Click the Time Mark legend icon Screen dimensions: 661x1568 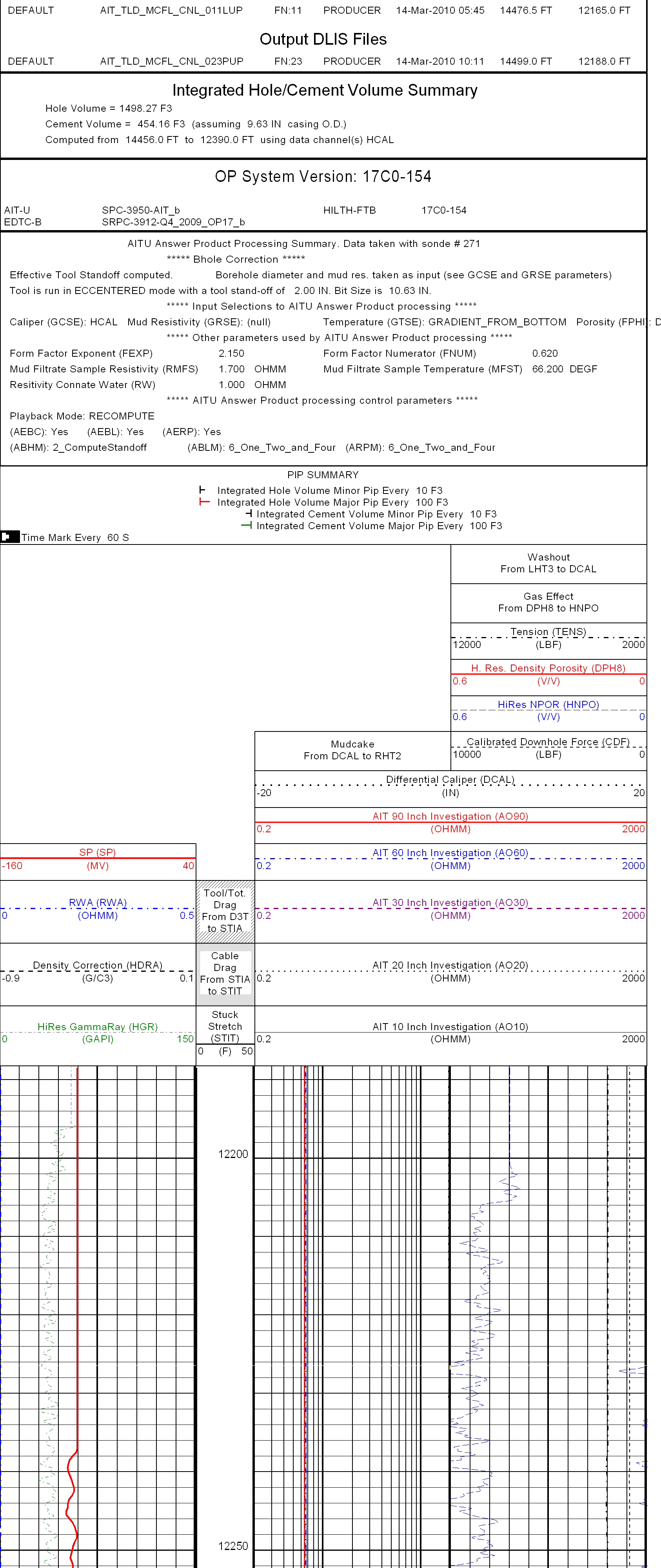point(10,537)
